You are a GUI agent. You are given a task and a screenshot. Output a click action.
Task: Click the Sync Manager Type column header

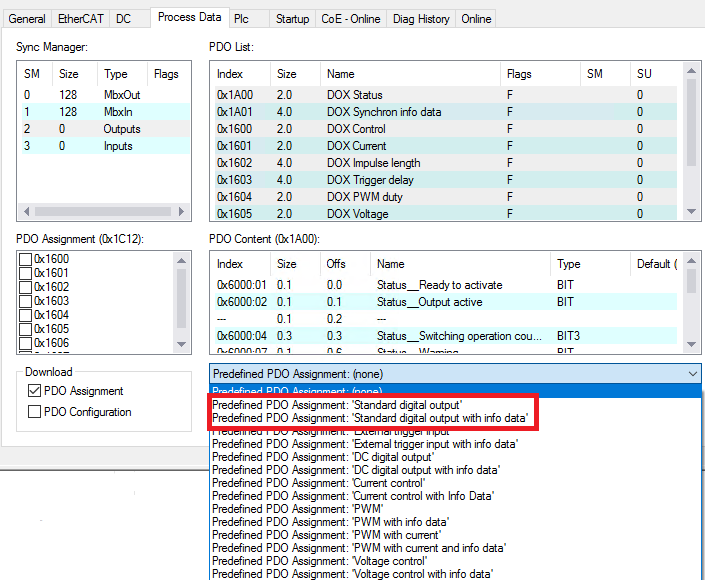(122, 74)
